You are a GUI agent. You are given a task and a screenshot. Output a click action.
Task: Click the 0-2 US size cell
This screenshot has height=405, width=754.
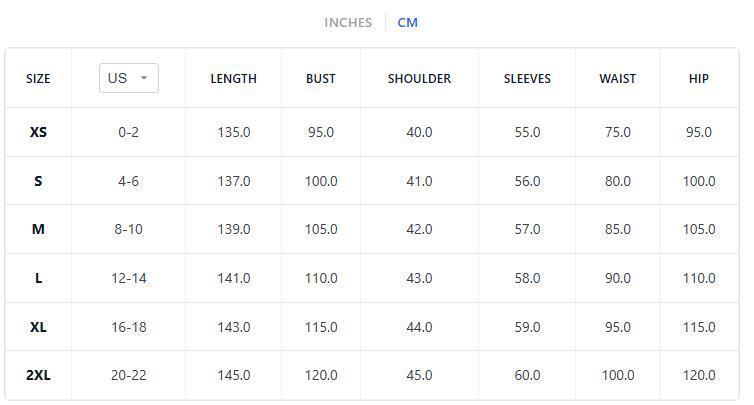[x=128, y=132]
